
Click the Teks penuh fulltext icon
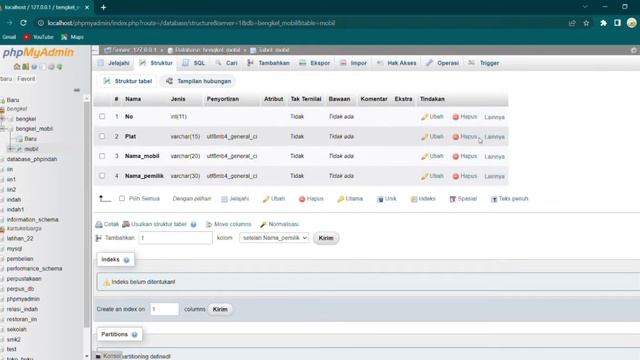coord(494,199)
